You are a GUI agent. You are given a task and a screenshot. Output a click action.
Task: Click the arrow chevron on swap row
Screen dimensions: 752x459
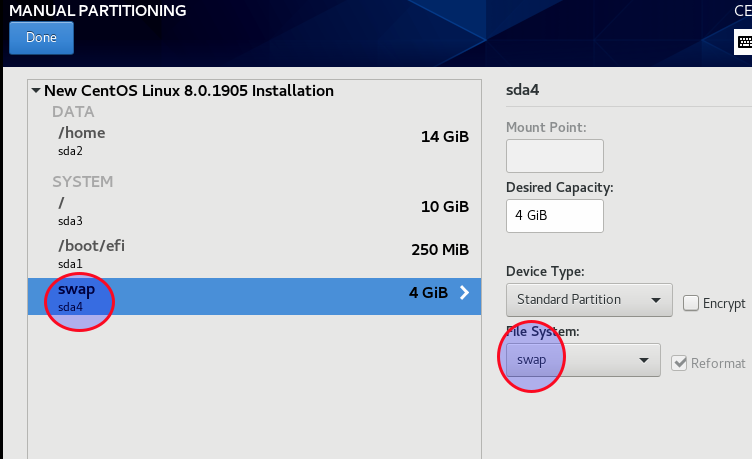tap(464, 293)
